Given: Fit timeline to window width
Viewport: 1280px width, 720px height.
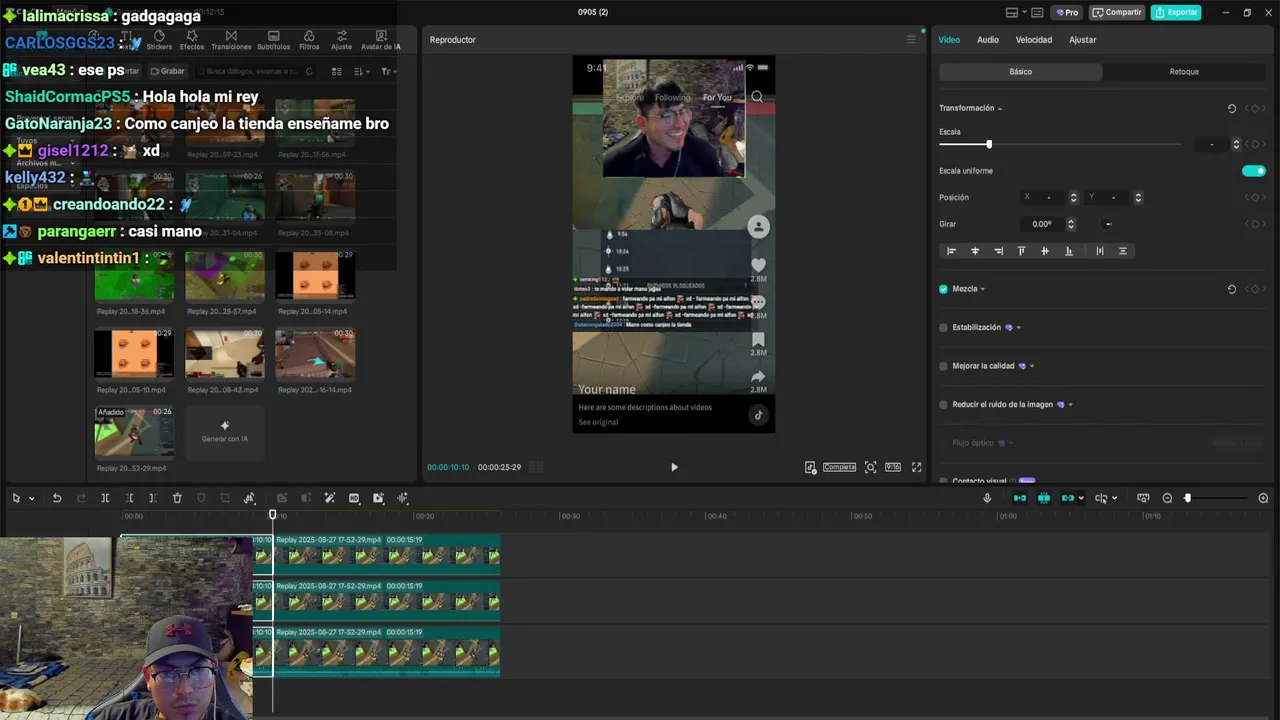Looking at the screenshot, I should [x=1143, y=498].
